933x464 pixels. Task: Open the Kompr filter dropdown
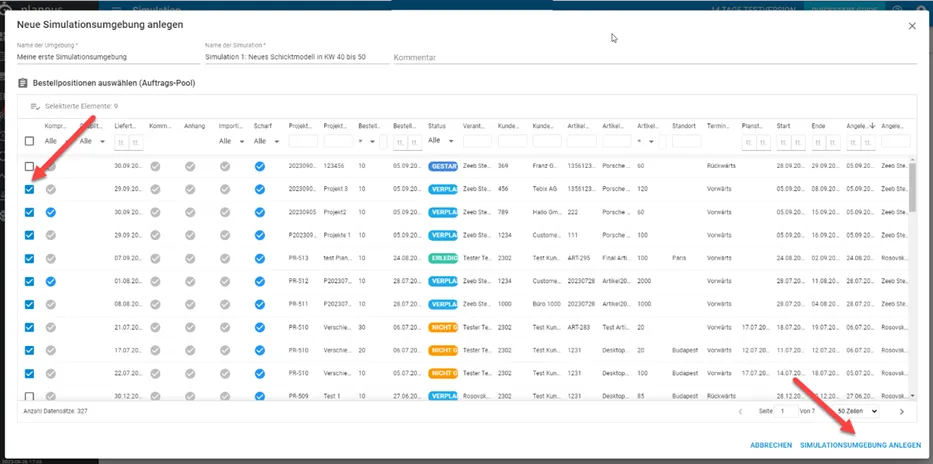click(58, 142)
